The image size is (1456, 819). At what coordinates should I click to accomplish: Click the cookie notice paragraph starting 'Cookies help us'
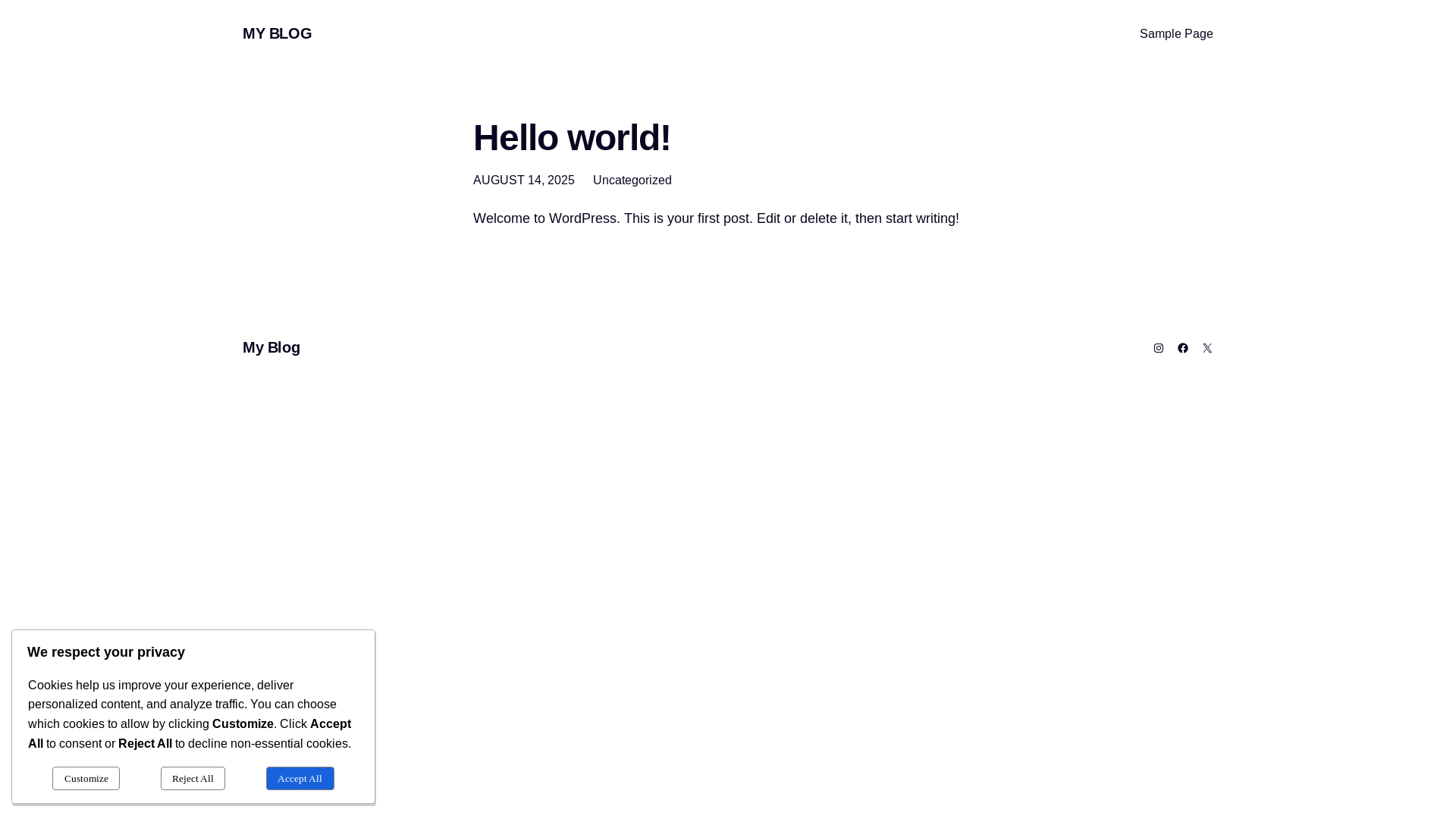tap(190, 714)
